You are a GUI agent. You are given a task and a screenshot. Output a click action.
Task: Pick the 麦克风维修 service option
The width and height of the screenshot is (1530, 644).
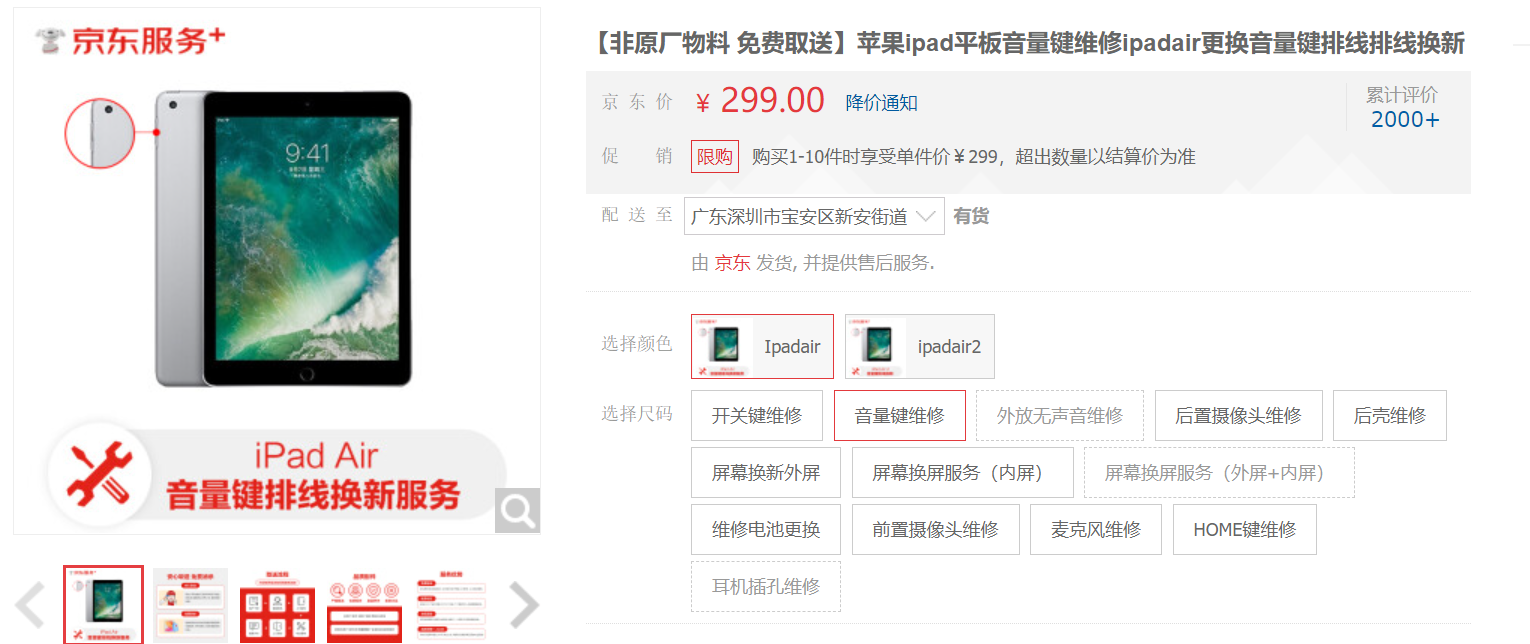1096,530
